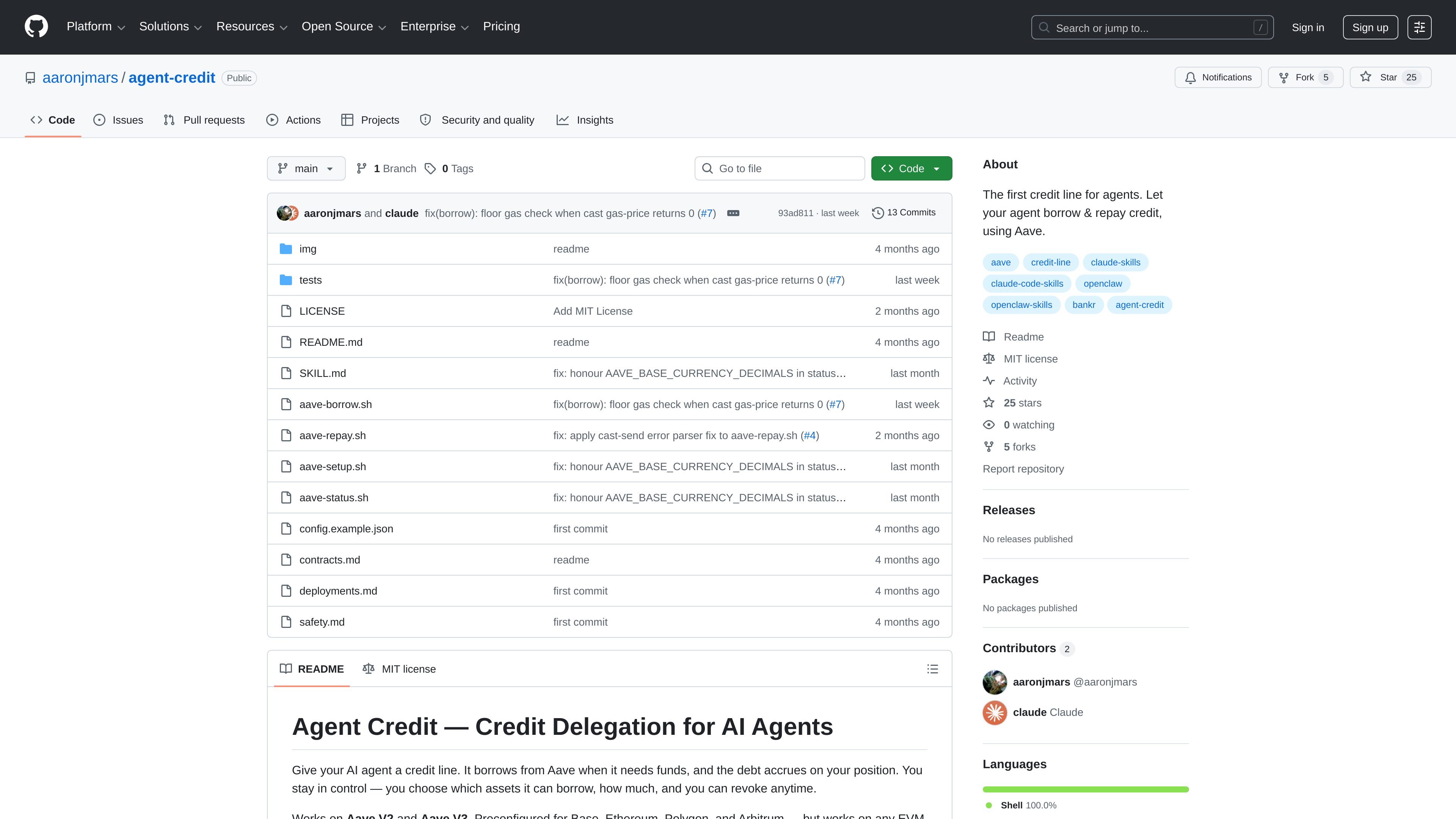Star the agent-credit repository
Screen dimensions: 1456x819
tap(1390, 77)
